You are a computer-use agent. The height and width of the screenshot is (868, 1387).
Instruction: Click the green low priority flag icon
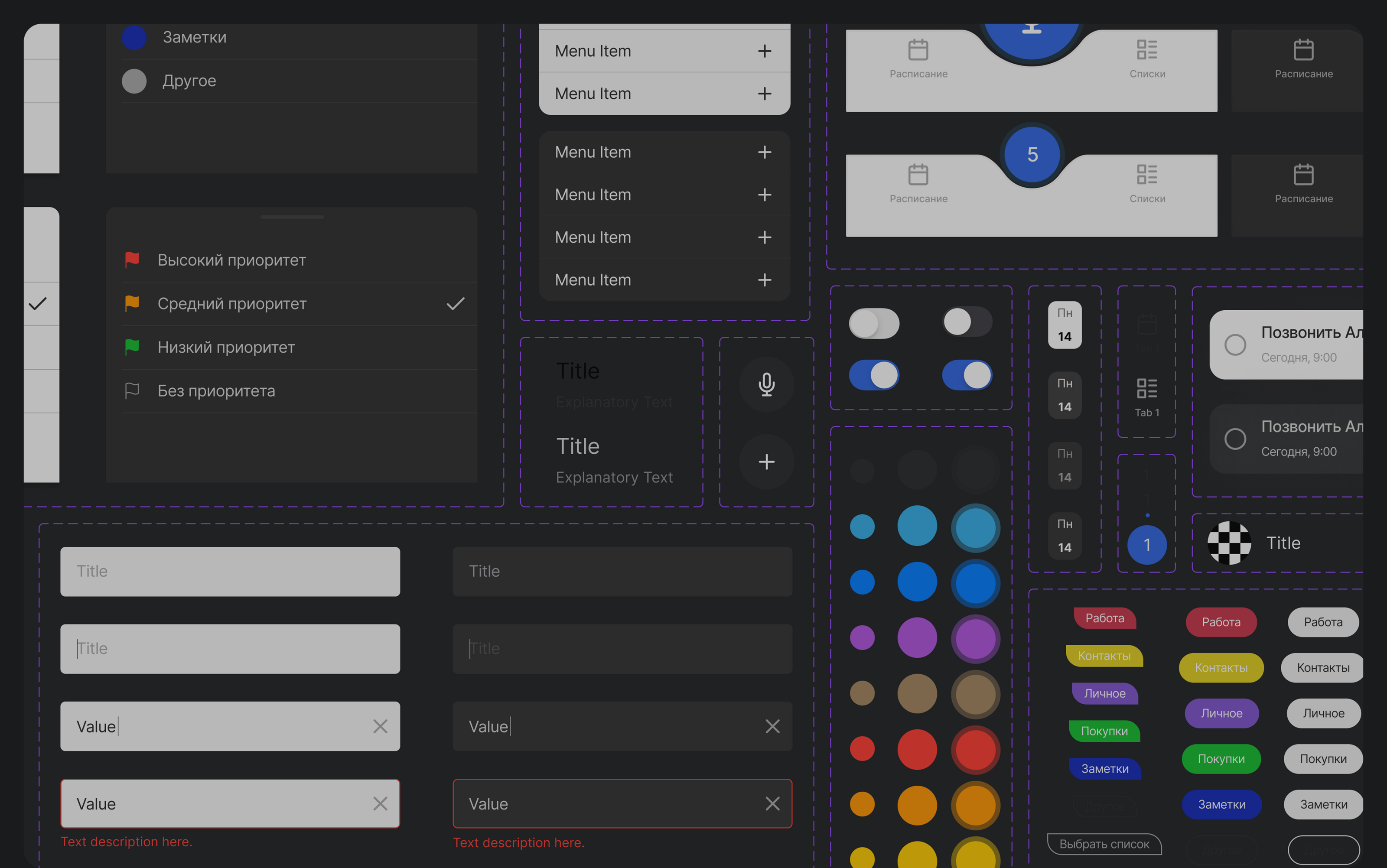[x=132, y=347]
